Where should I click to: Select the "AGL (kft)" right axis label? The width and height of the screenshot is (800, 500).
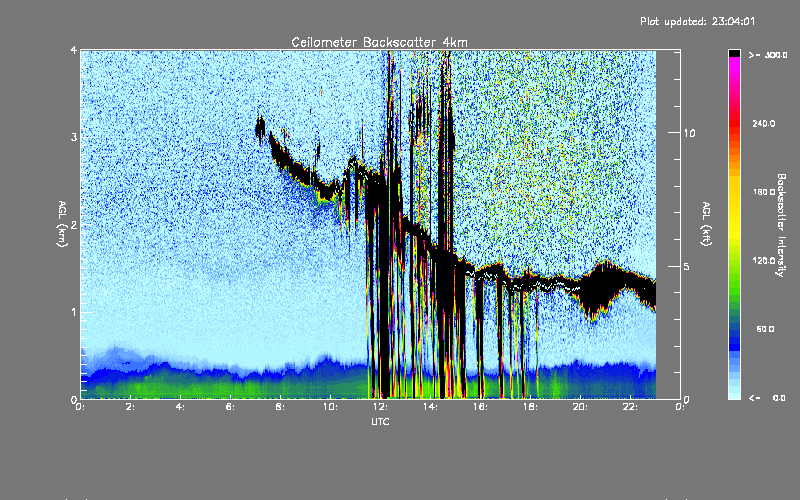(x=706, y=224)
